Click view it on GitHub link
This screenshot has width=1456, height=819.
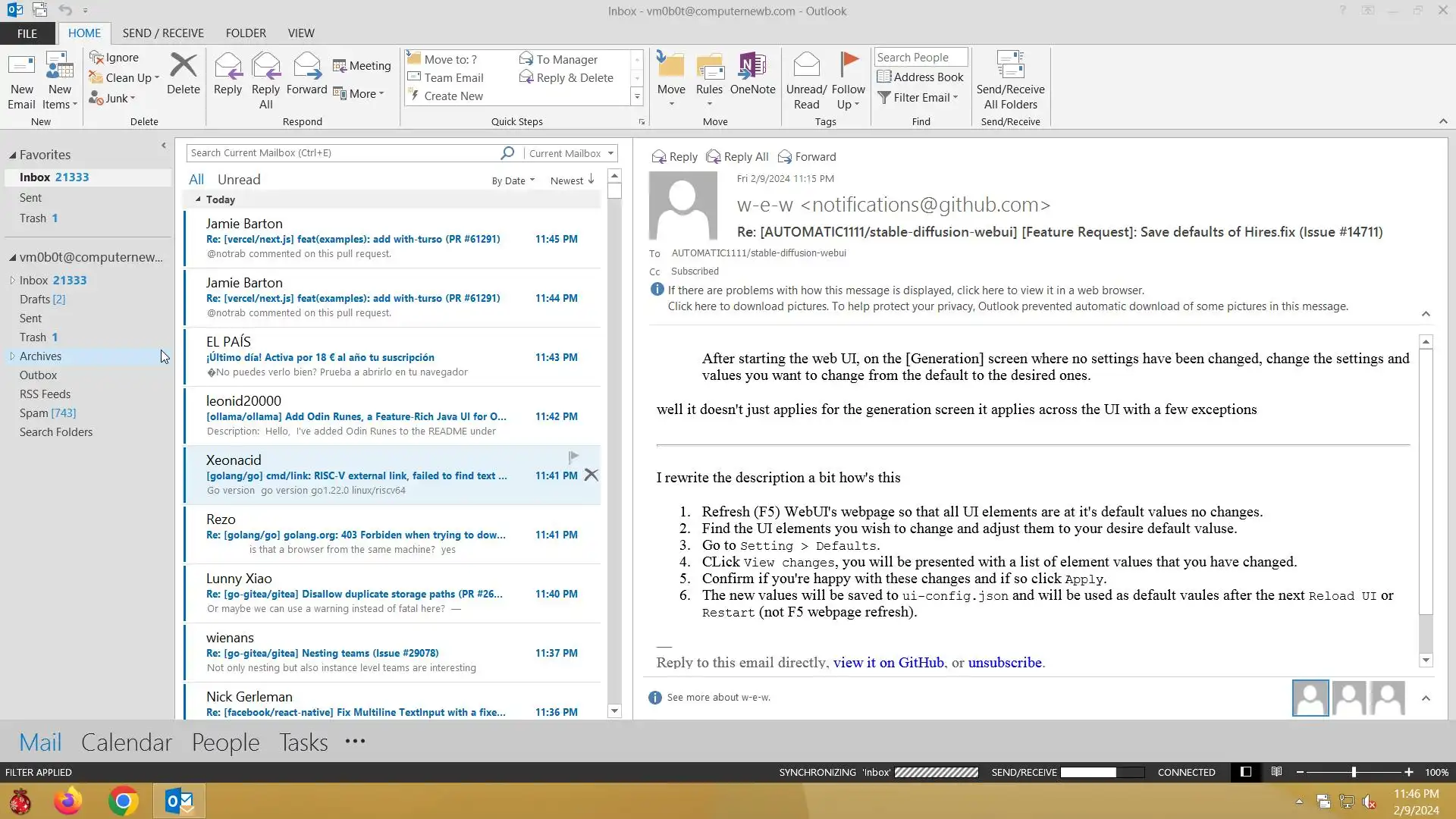[x=888, y=662]
